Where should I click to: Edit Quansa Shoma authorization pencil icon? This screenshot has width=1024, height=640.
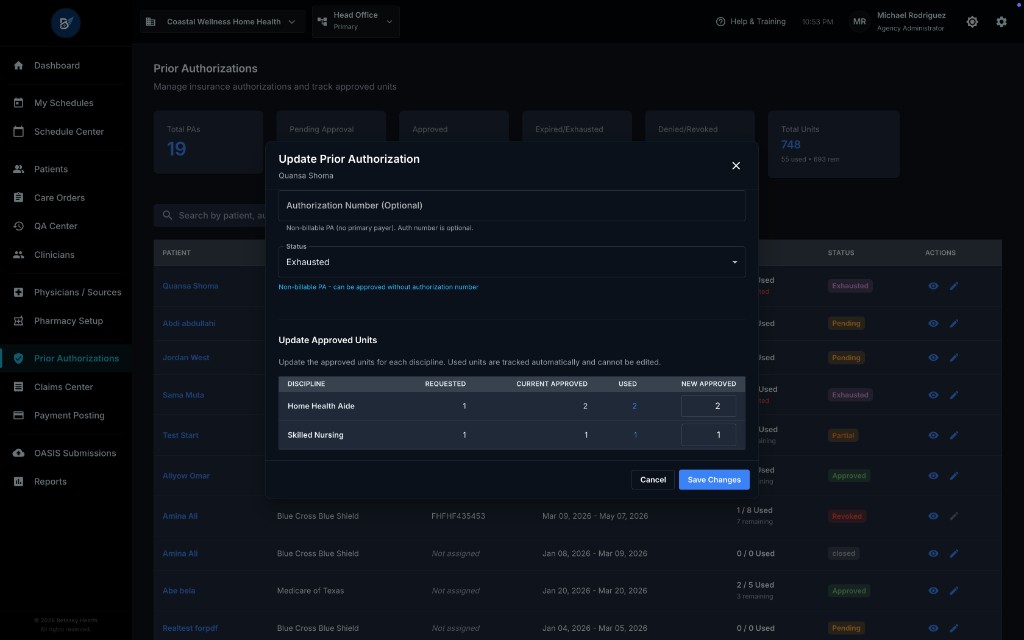[x=954, y=286]
